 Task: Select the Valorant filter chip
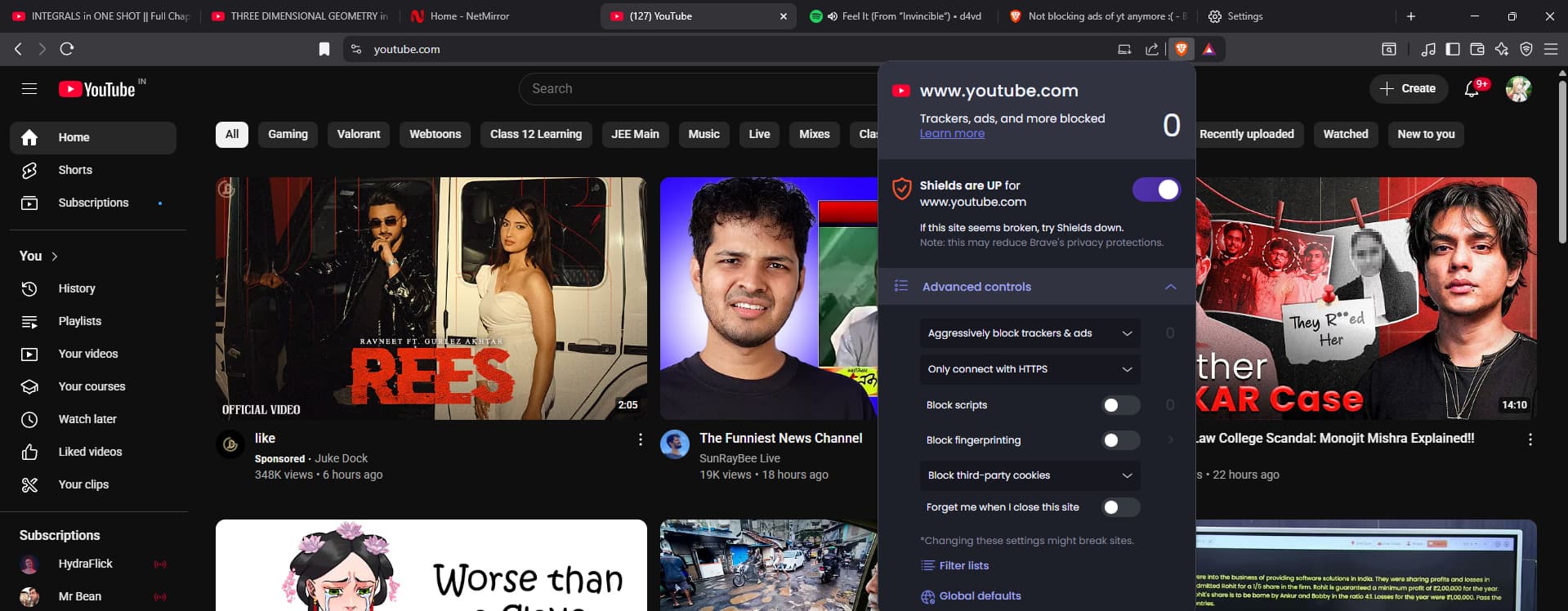[359, 134]
